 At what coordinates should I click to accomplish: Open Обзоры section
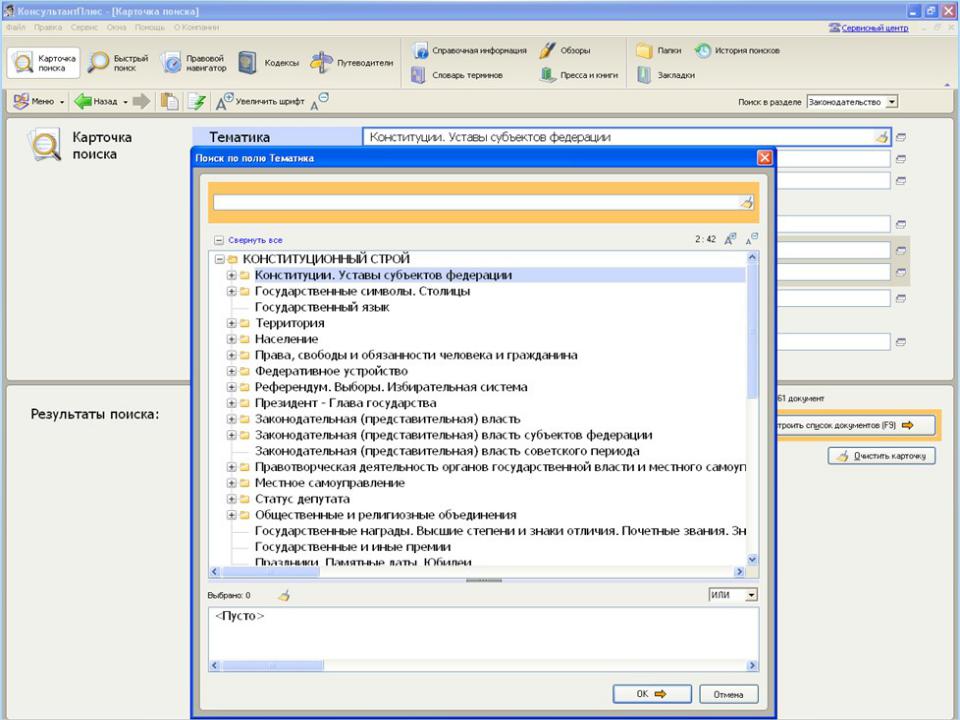click(564, 50)
